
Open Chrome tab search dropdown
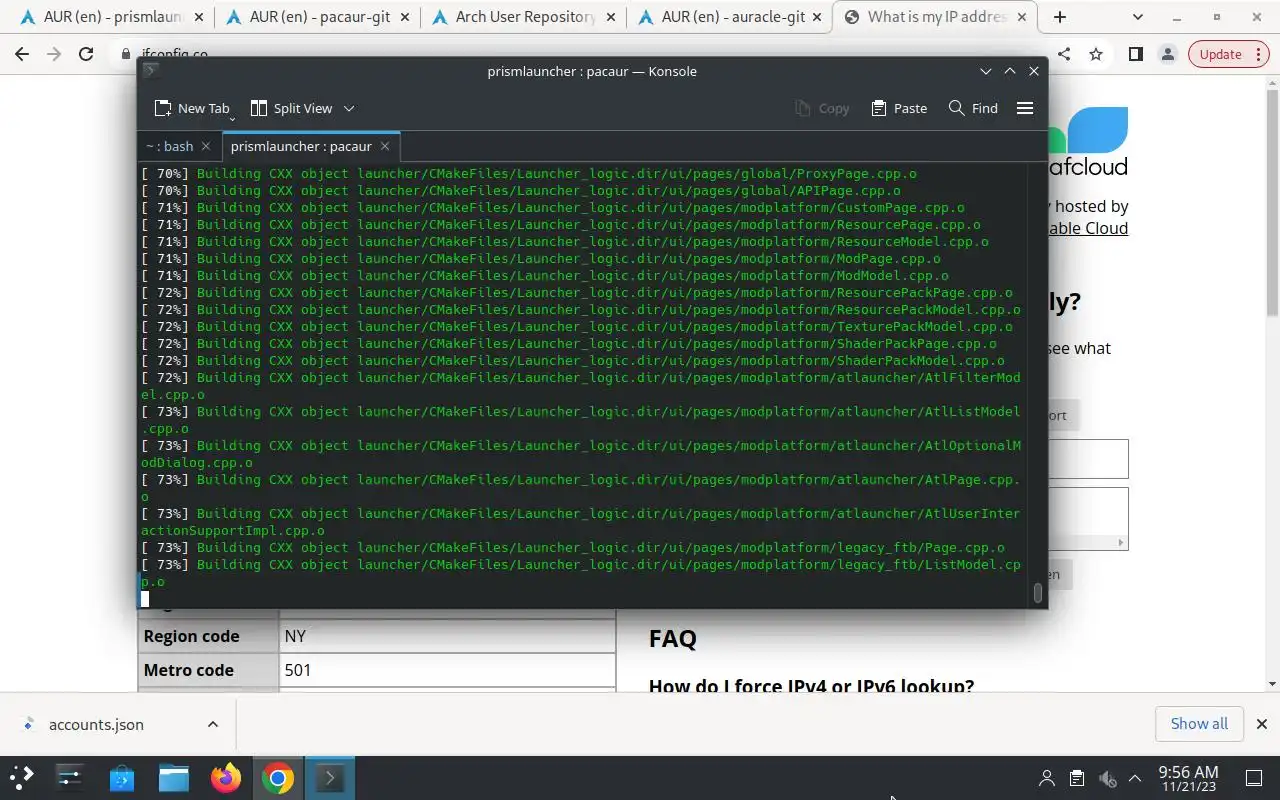(x=1138, y=17)
